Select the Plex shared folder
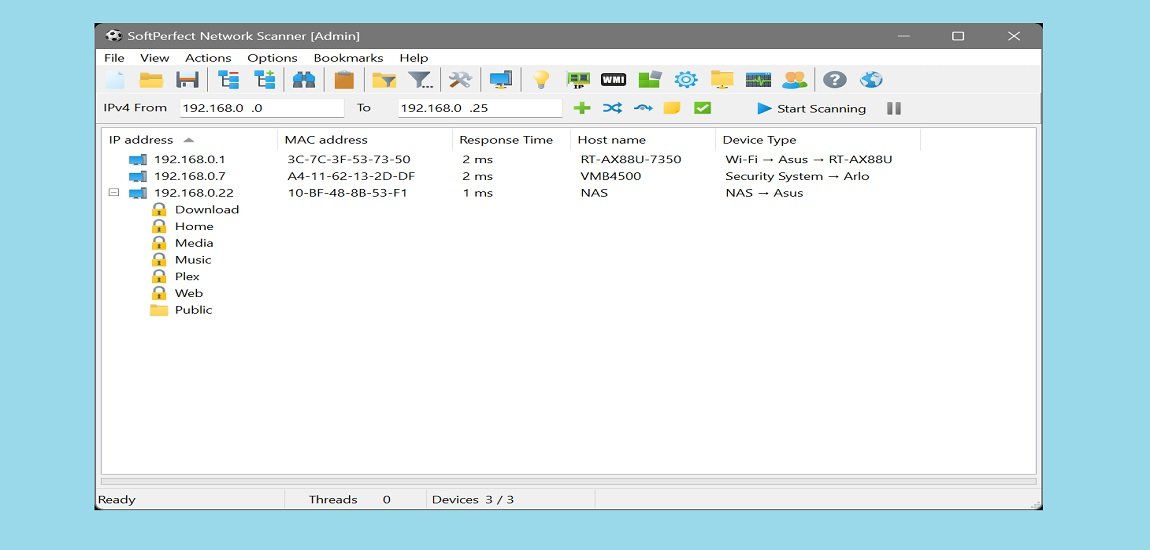Screen dimensions: 1150x550 (175, 276)
